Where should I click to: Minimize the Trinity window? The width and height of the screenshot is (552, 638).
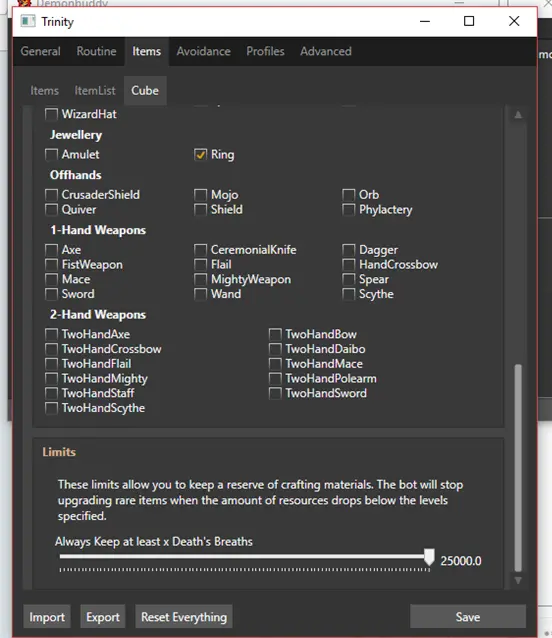pyautogui.click(x=425, y=21)
